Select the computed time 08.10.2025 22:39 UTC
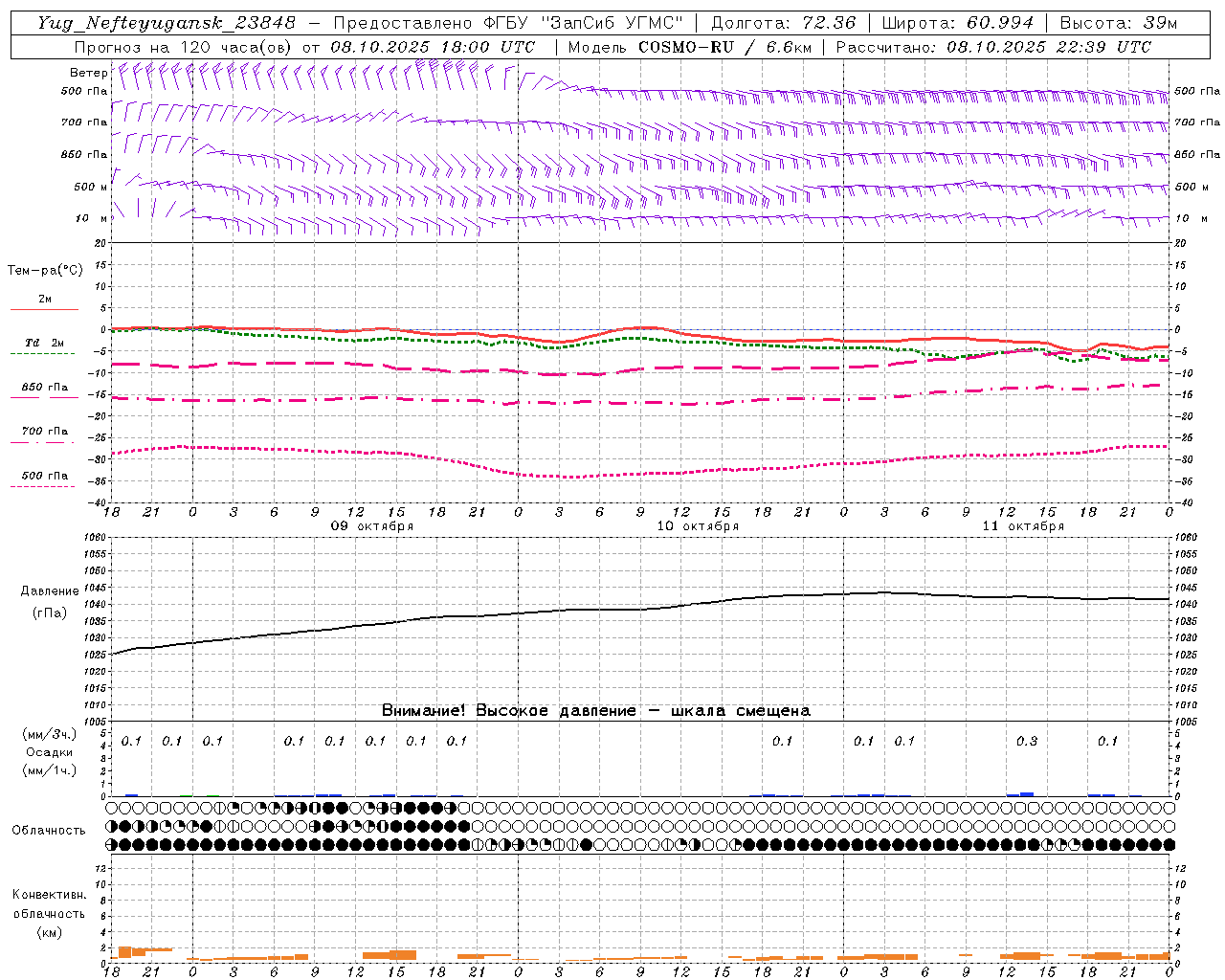Screen dimensions: 1225x980 point(1049,47)
